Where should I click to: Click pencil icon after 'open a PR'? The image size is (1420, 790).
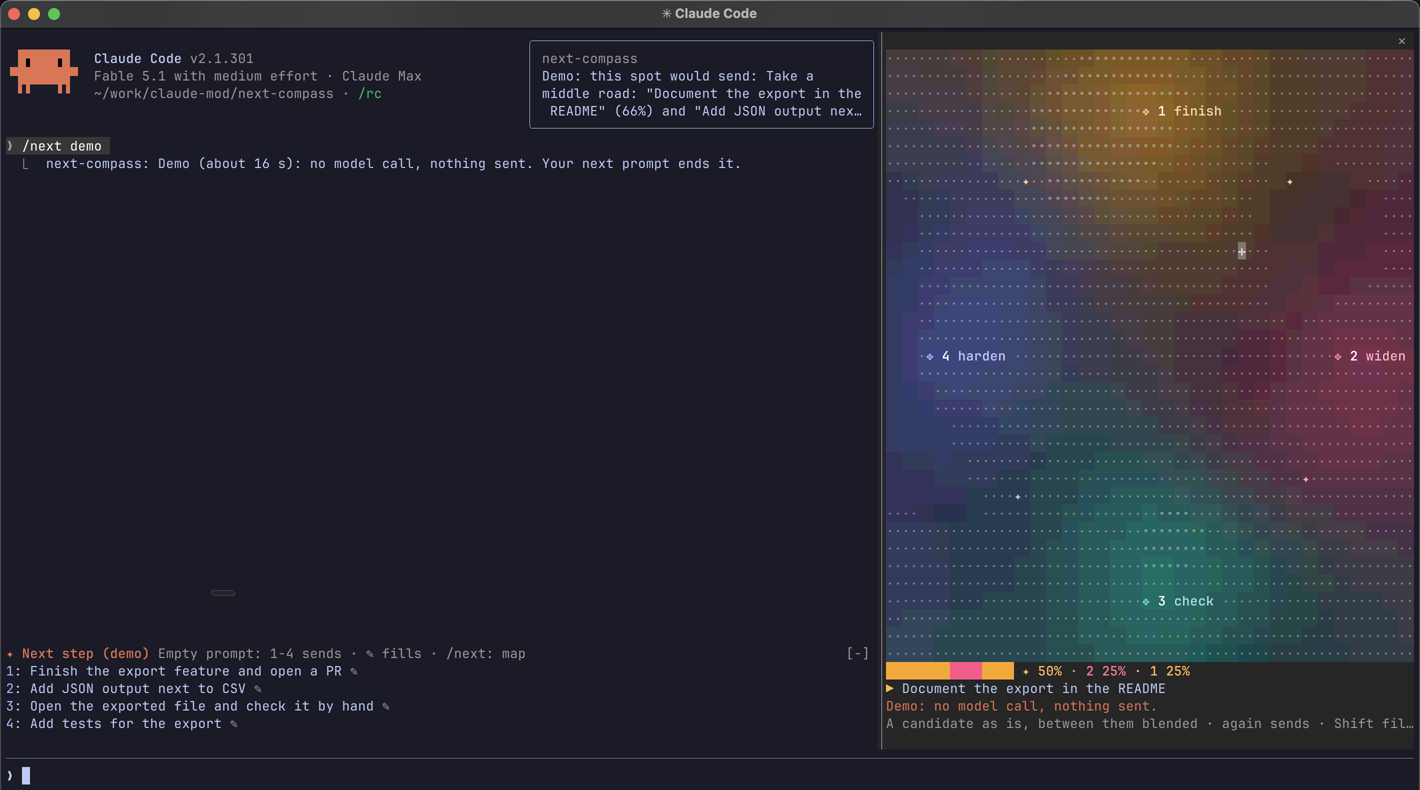[354, 672]
